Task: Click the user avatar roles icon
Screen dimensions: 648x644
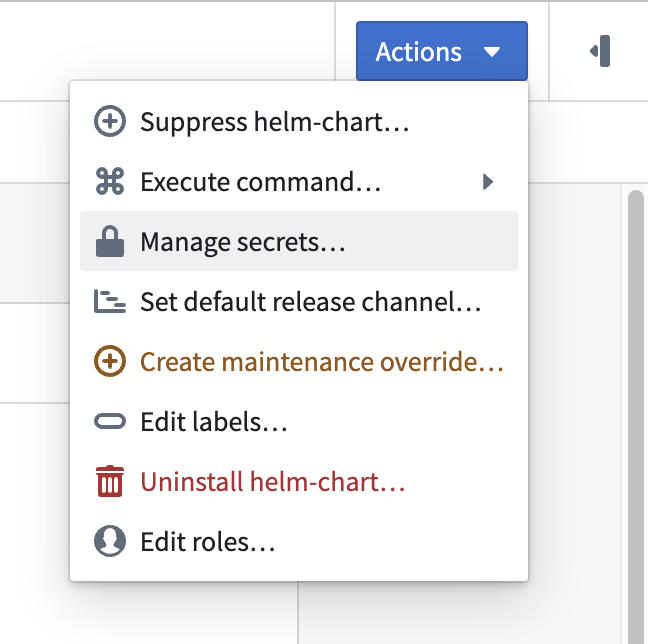Action: pyautogui.click(x=110, y=541)
